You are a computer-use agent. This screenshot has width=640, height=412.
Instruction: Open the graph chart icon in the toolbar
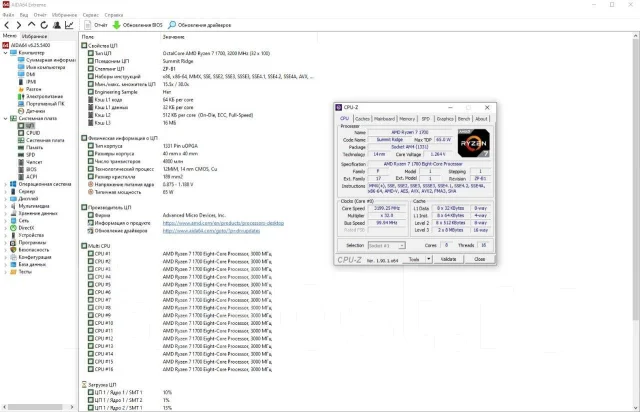point(69,25)
